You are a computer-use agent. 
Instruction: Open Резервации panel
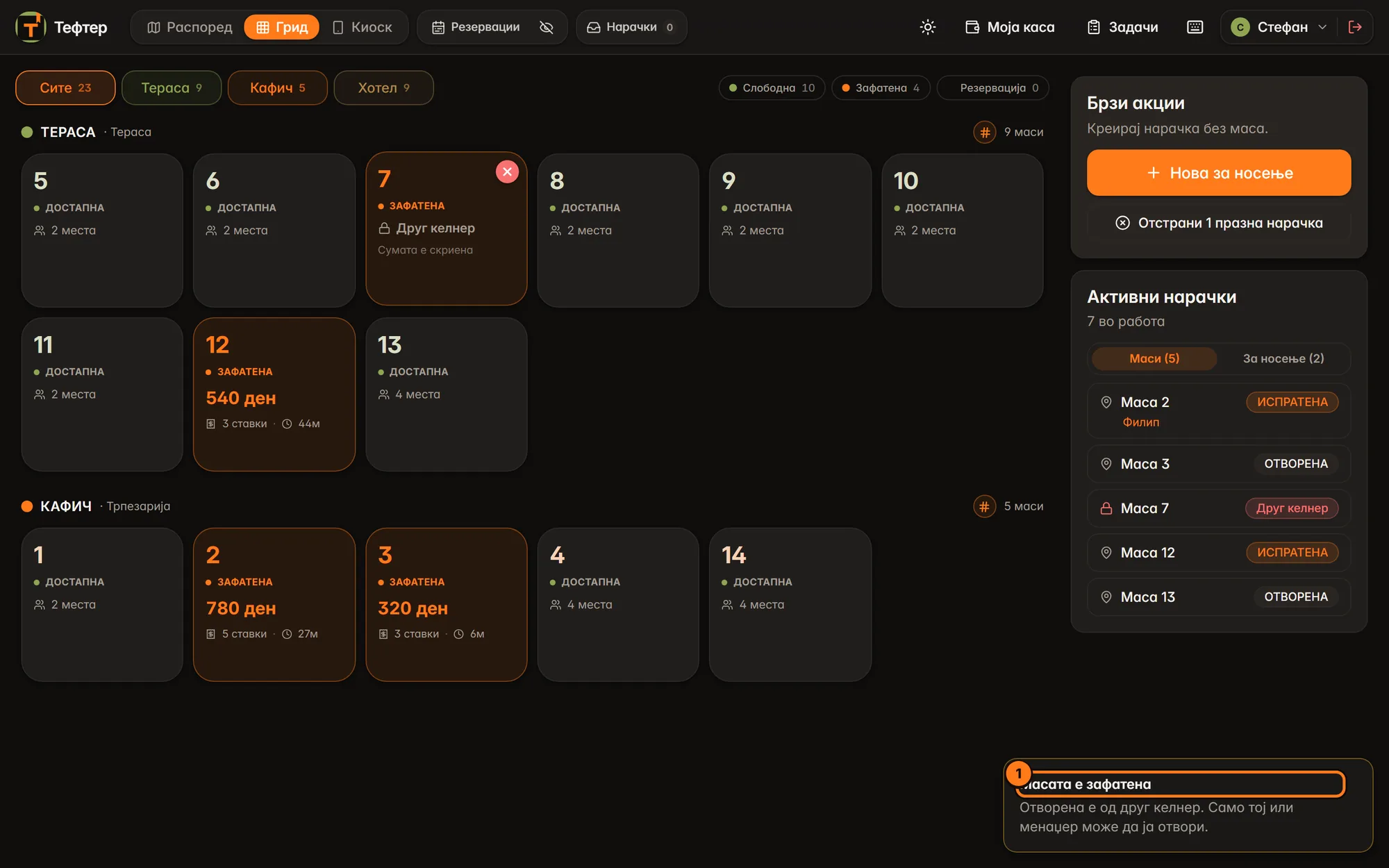point(476,27)
